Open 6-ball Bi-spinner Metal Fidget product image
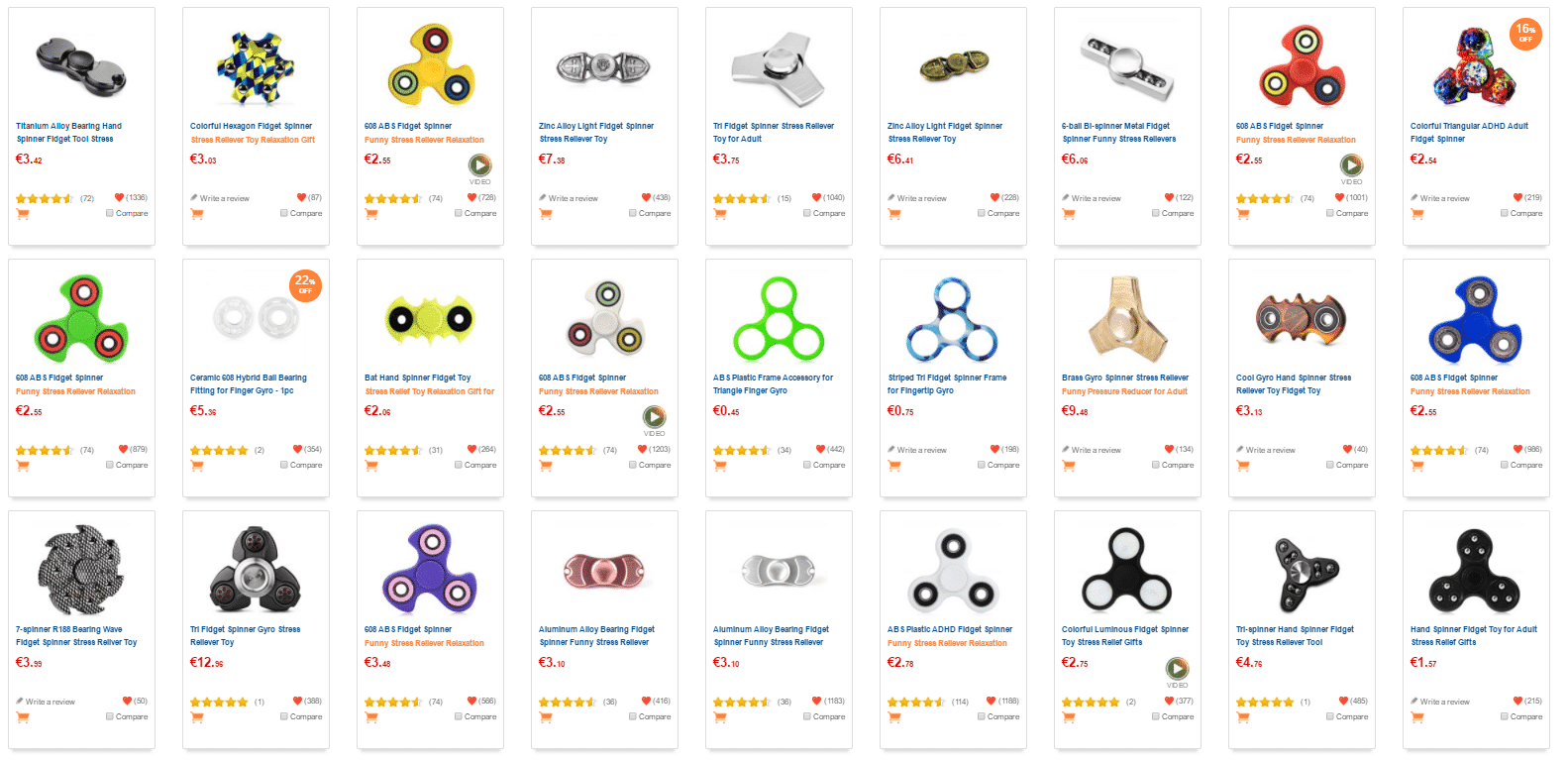Screen dimensions: 1568x760 point(1127,65)
